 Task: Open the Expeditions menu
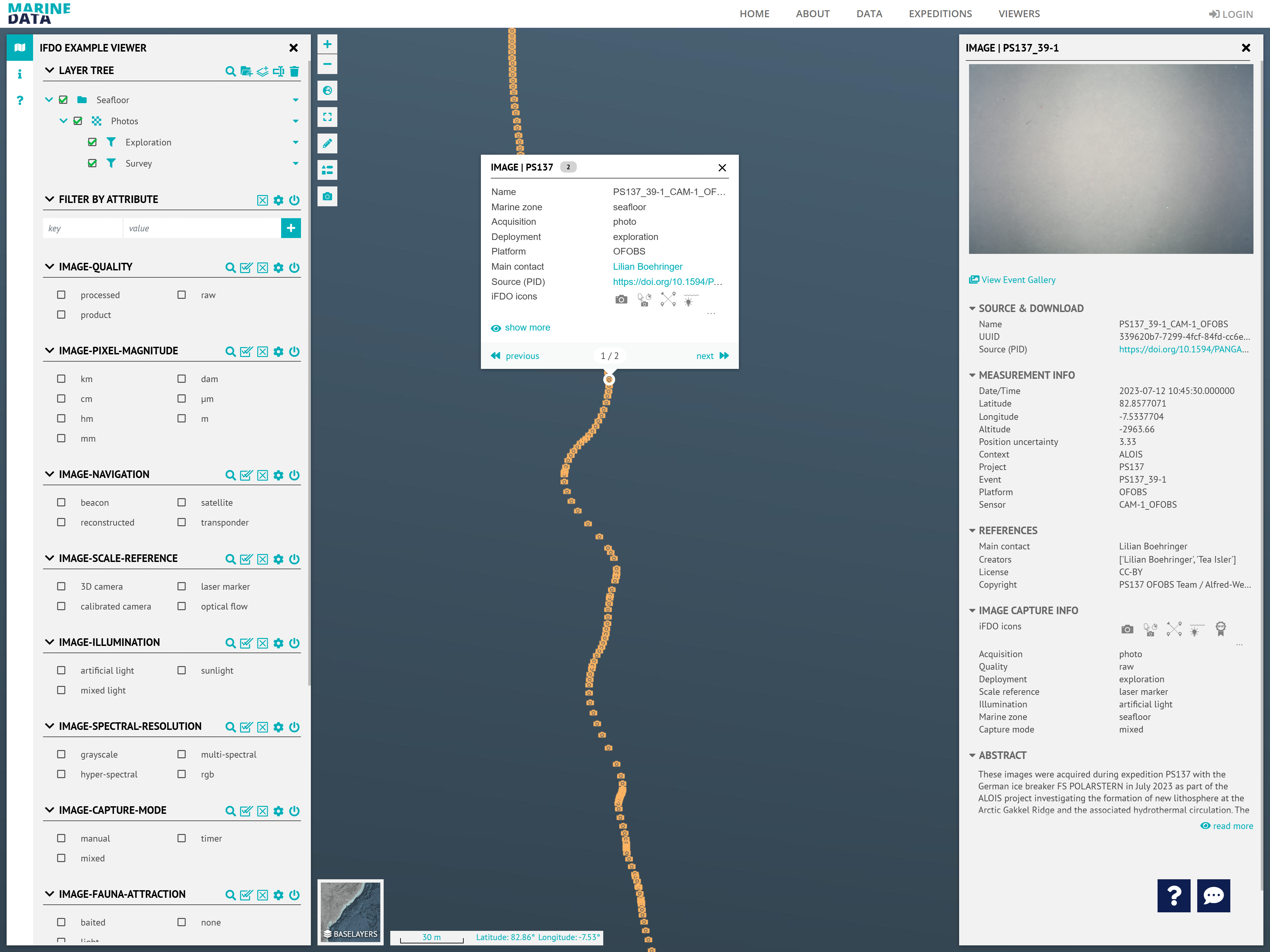pyautogui.click(x=940, y=14)
